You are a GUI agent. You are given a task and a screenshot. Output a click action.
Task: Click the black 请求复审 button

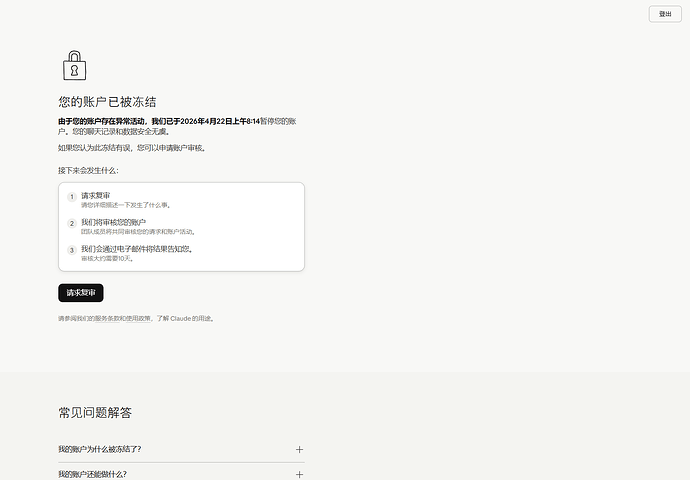81,293
